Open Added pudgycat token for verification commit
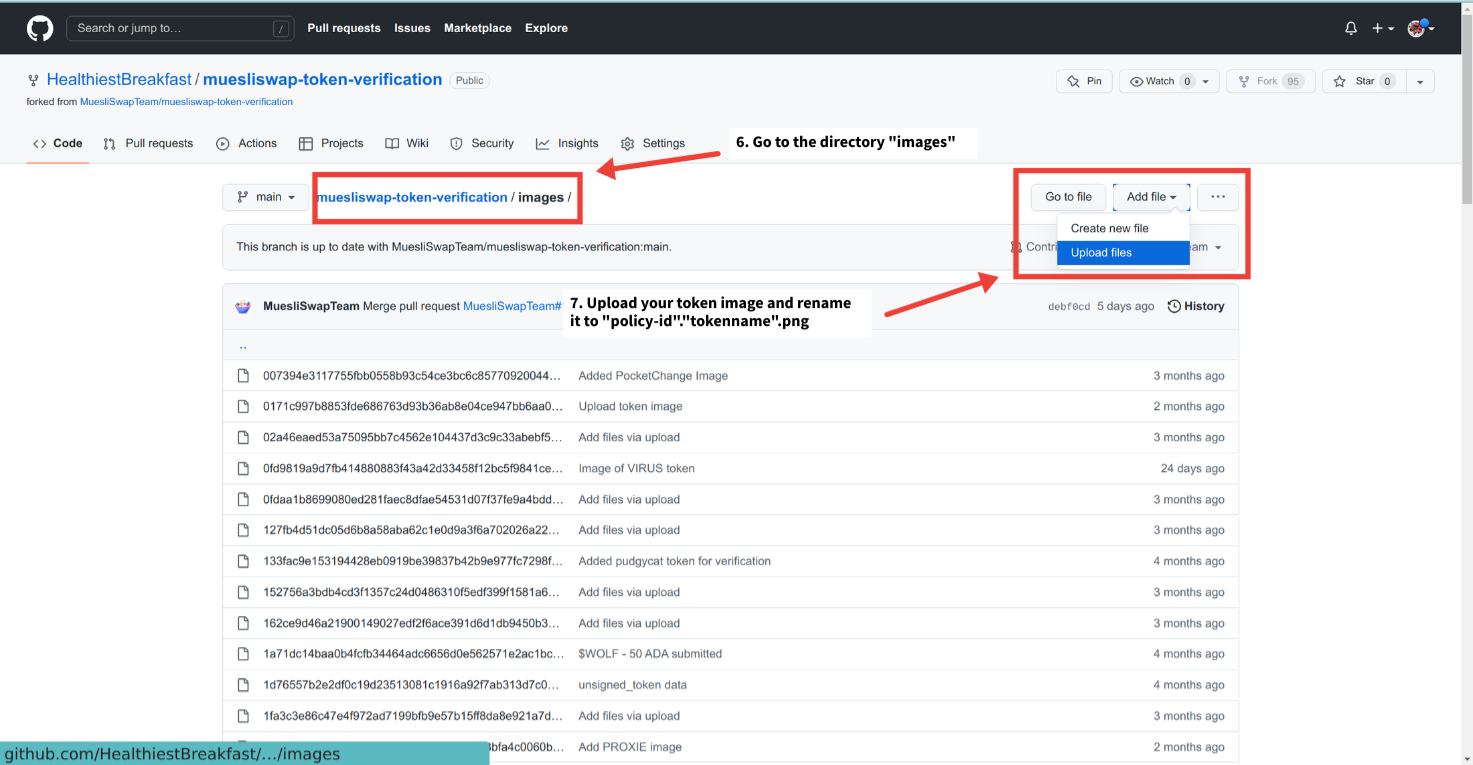Image resolution: width=1473 pixels, height=765 pixels. pos(675,562)
